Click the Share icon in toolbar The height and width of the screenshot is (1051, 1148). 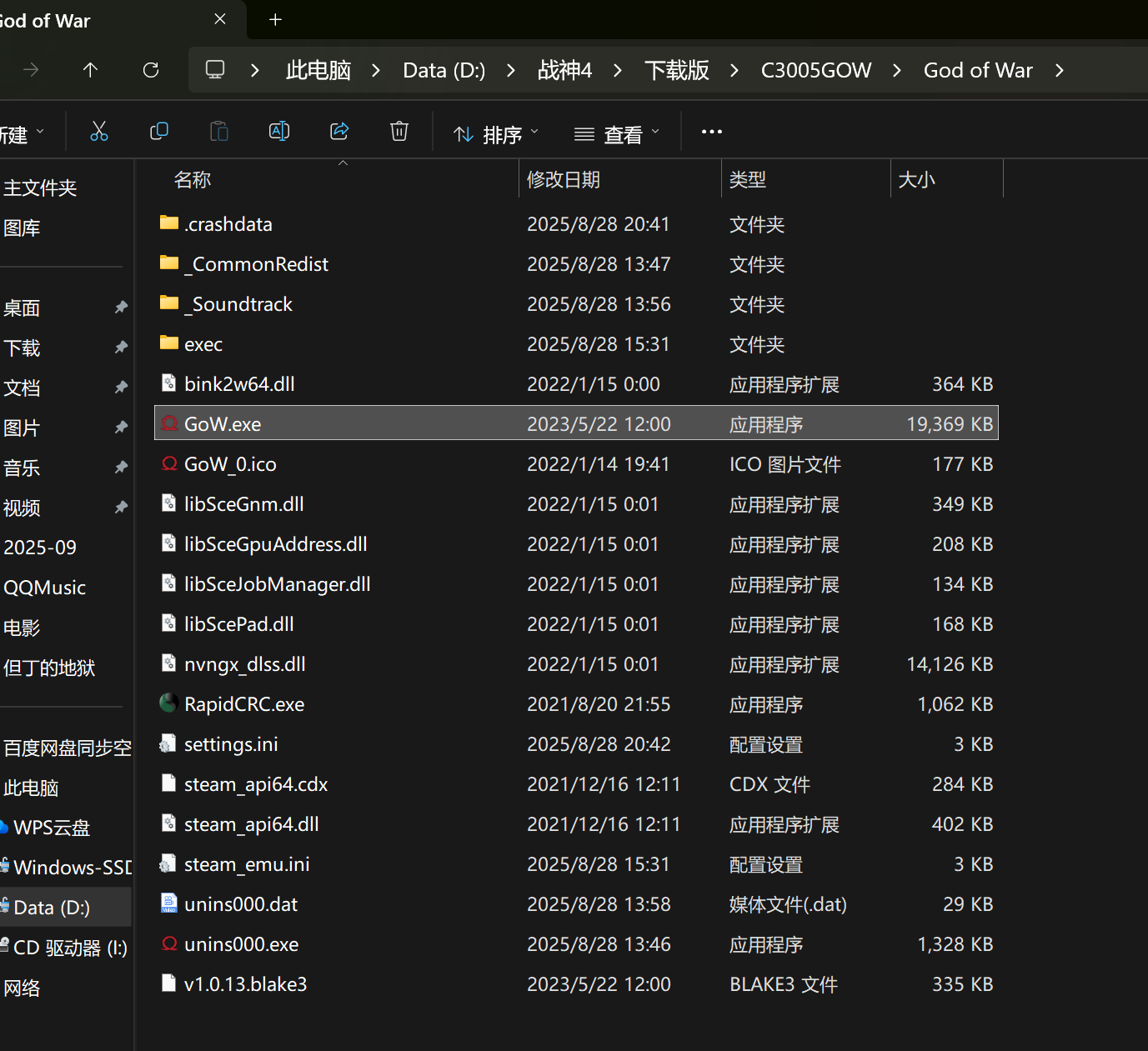click(x=339, y=132)
